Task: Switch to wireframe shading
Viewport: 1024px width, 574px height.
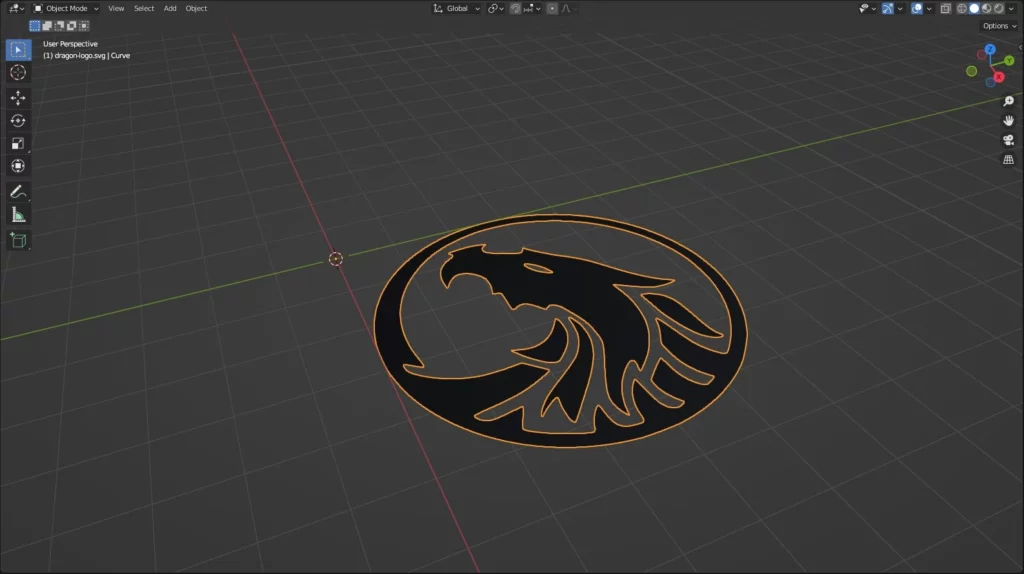Action: point(962,8)
